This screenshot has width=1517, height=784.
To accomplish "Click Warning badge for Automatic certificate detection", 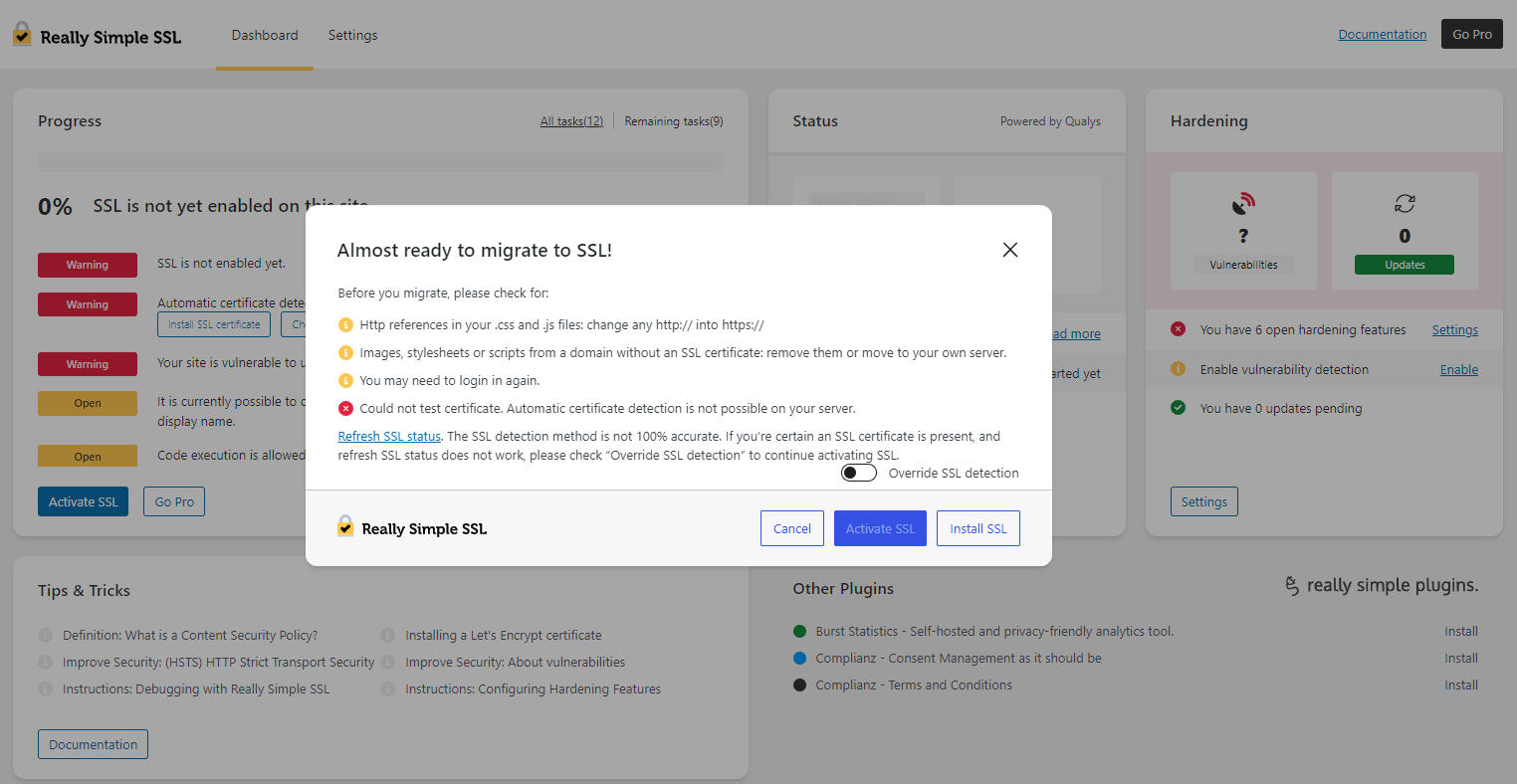I will (x=88, y=304).
